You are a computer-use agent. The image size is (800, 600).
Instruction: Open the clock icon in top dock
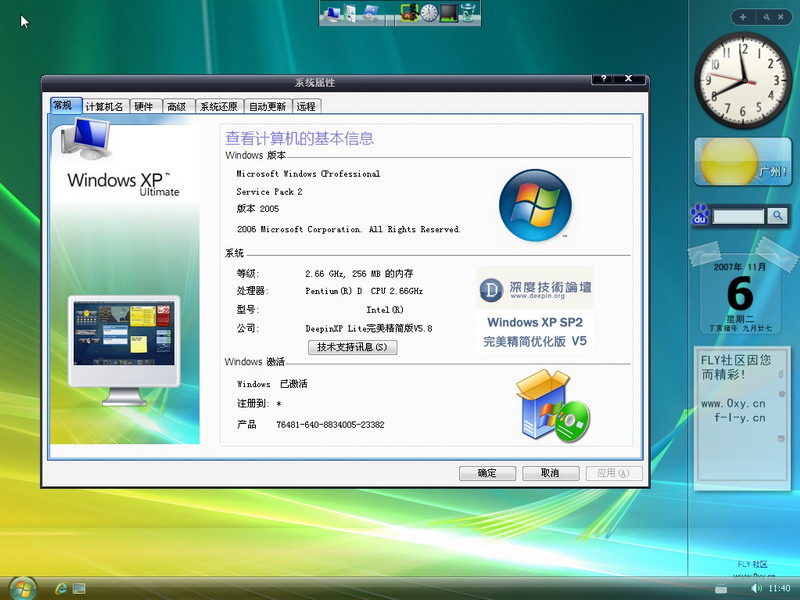click(x=429, y=13)
